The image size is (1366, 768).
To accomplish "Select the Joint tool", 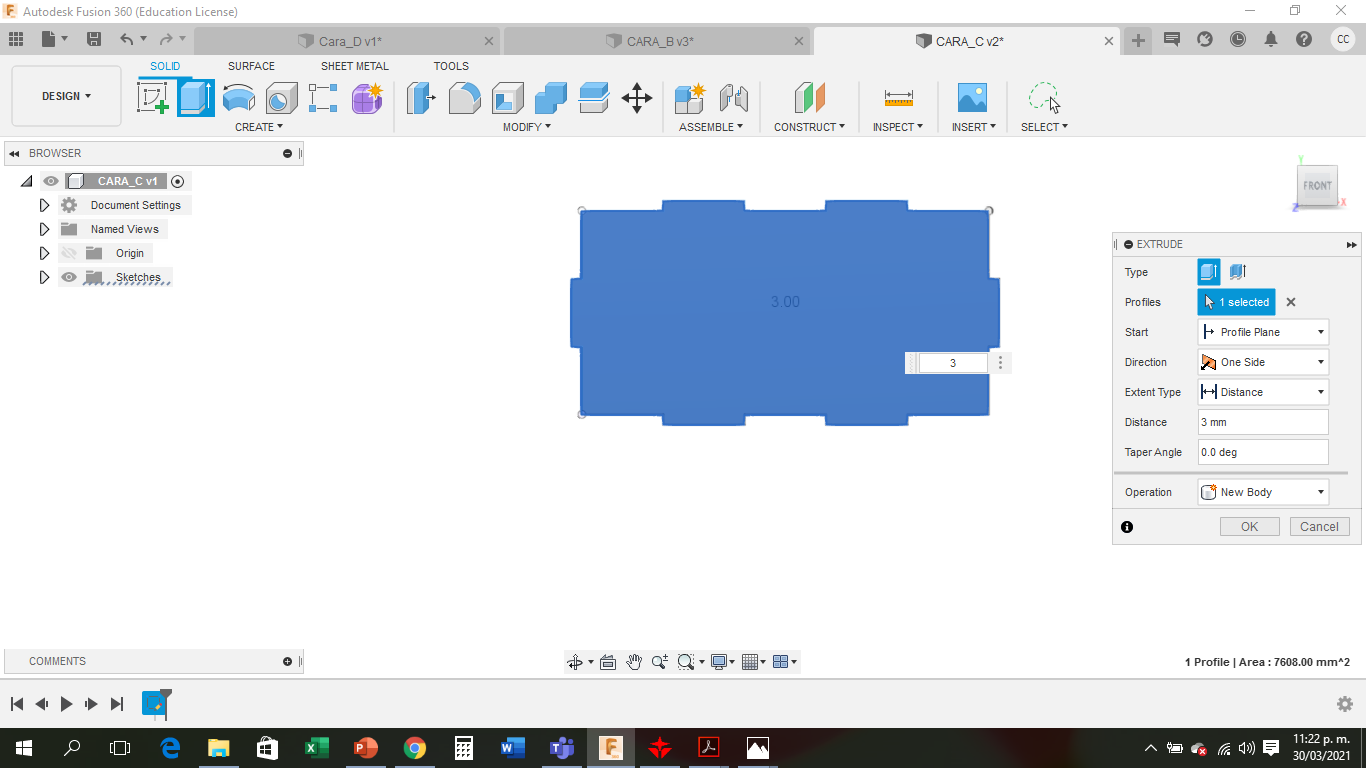I will pos(734,98).
